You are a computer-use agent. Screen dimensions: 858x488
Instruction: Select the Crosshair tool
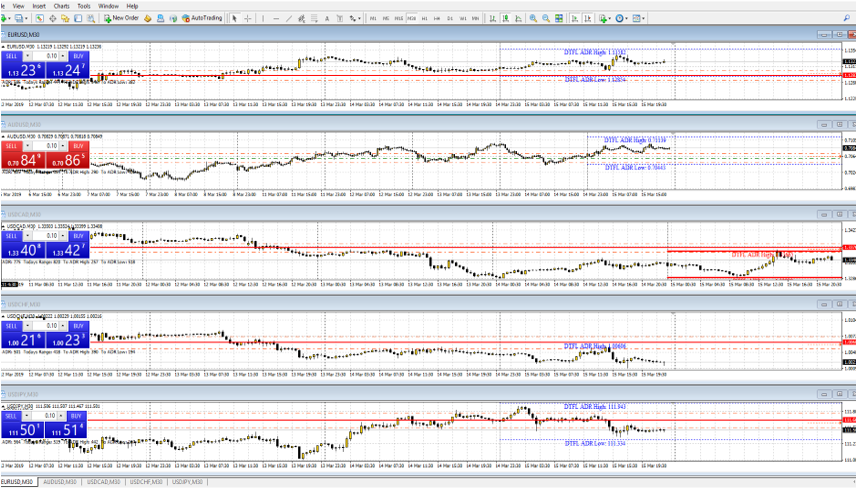(x=247, y=18)
